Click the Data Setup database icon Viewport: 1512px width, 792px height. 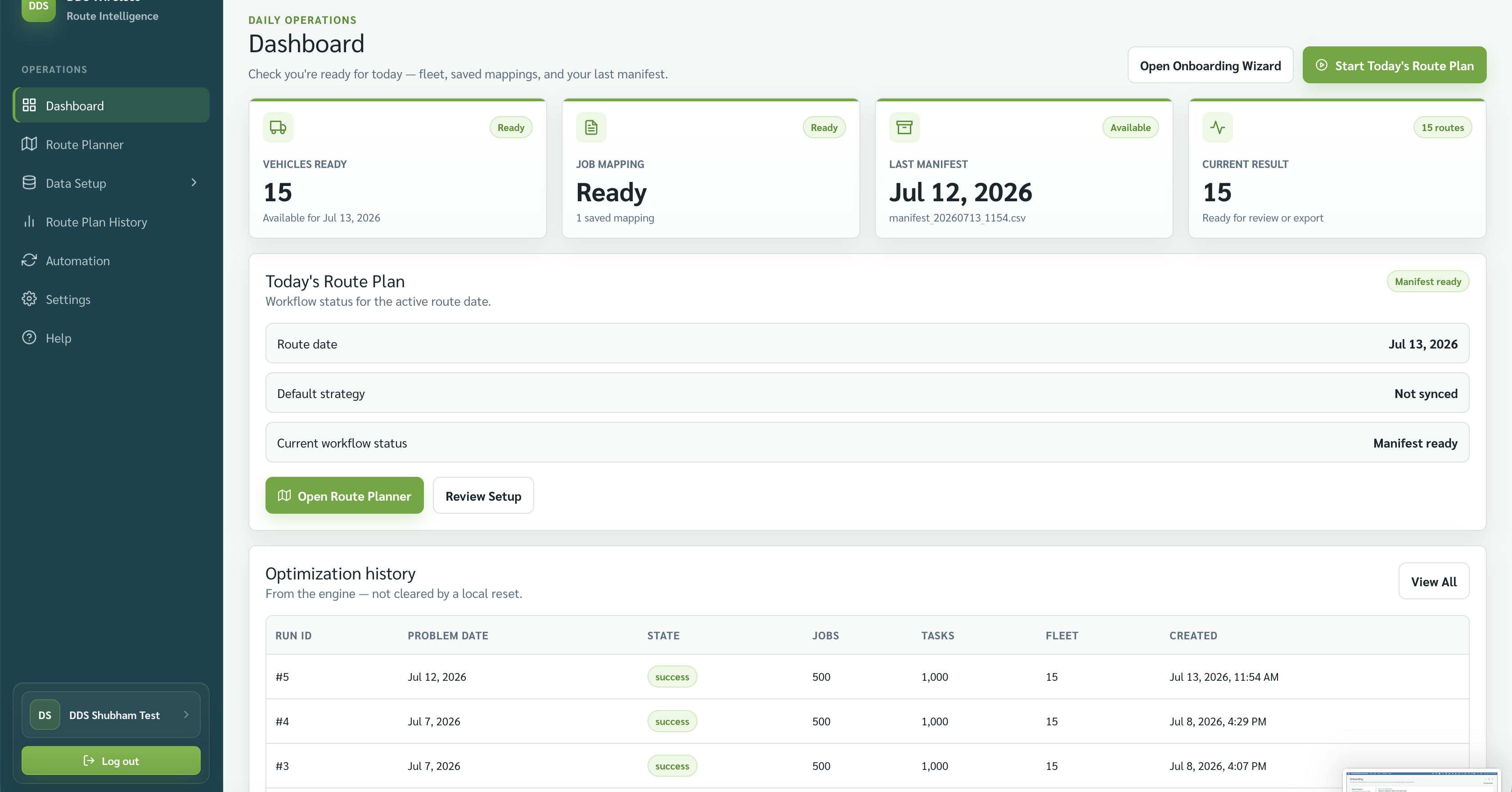(x=29, y=183)
